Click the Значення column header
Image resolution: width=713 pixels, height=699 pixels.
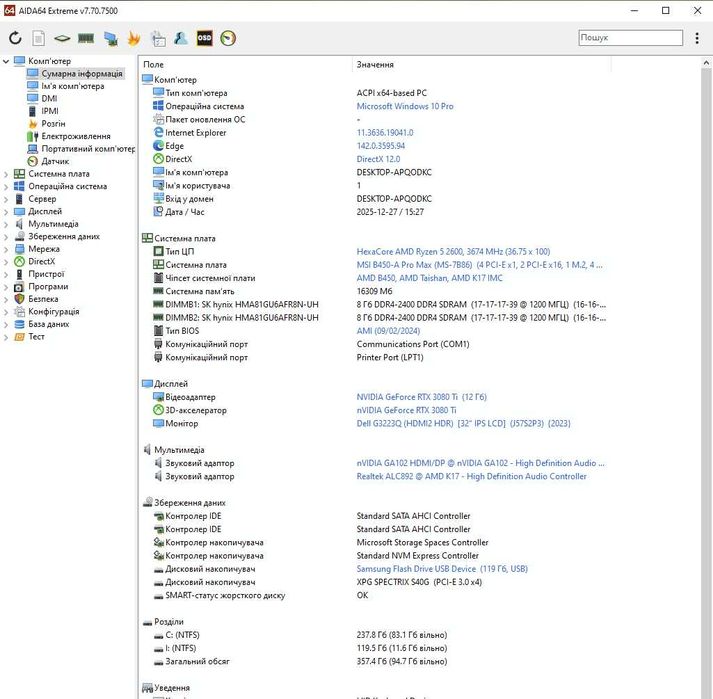[375, 65]
